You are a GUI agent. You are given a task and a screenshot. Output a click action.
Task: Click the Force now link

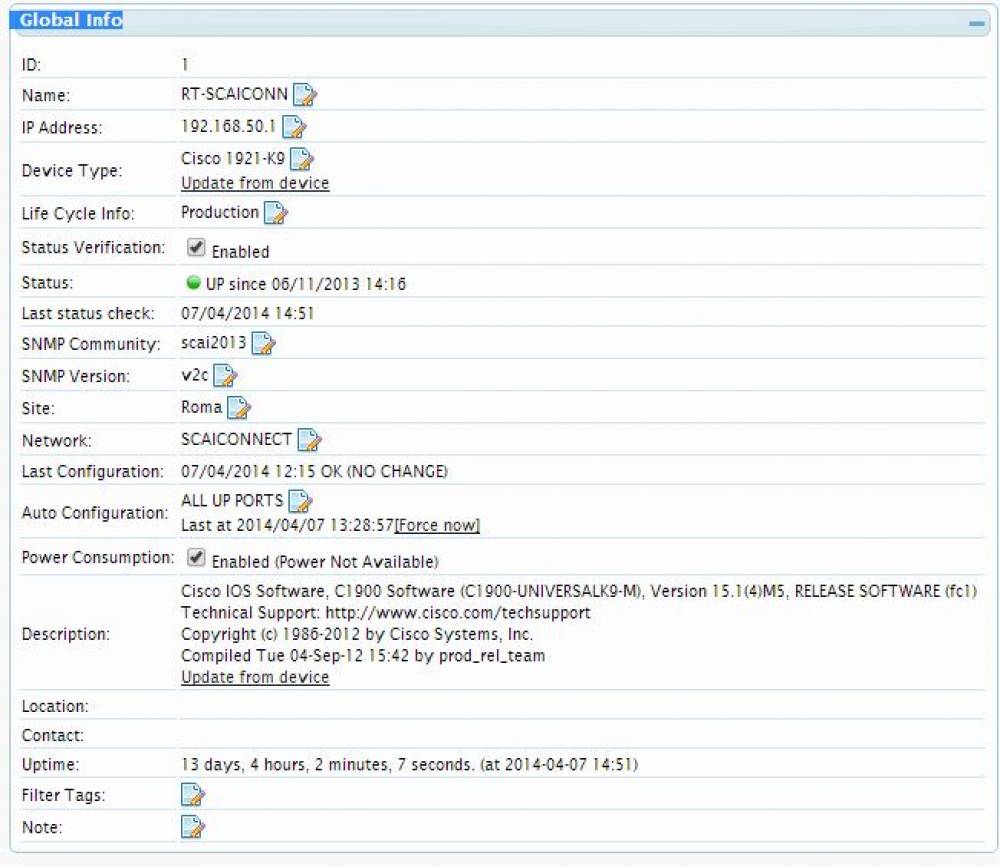[438, 525]
